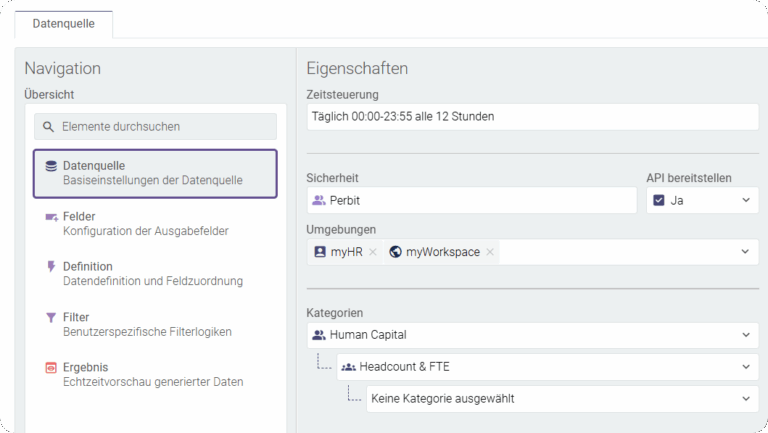Open Ergebnis preview section

[x=155, y=375]
